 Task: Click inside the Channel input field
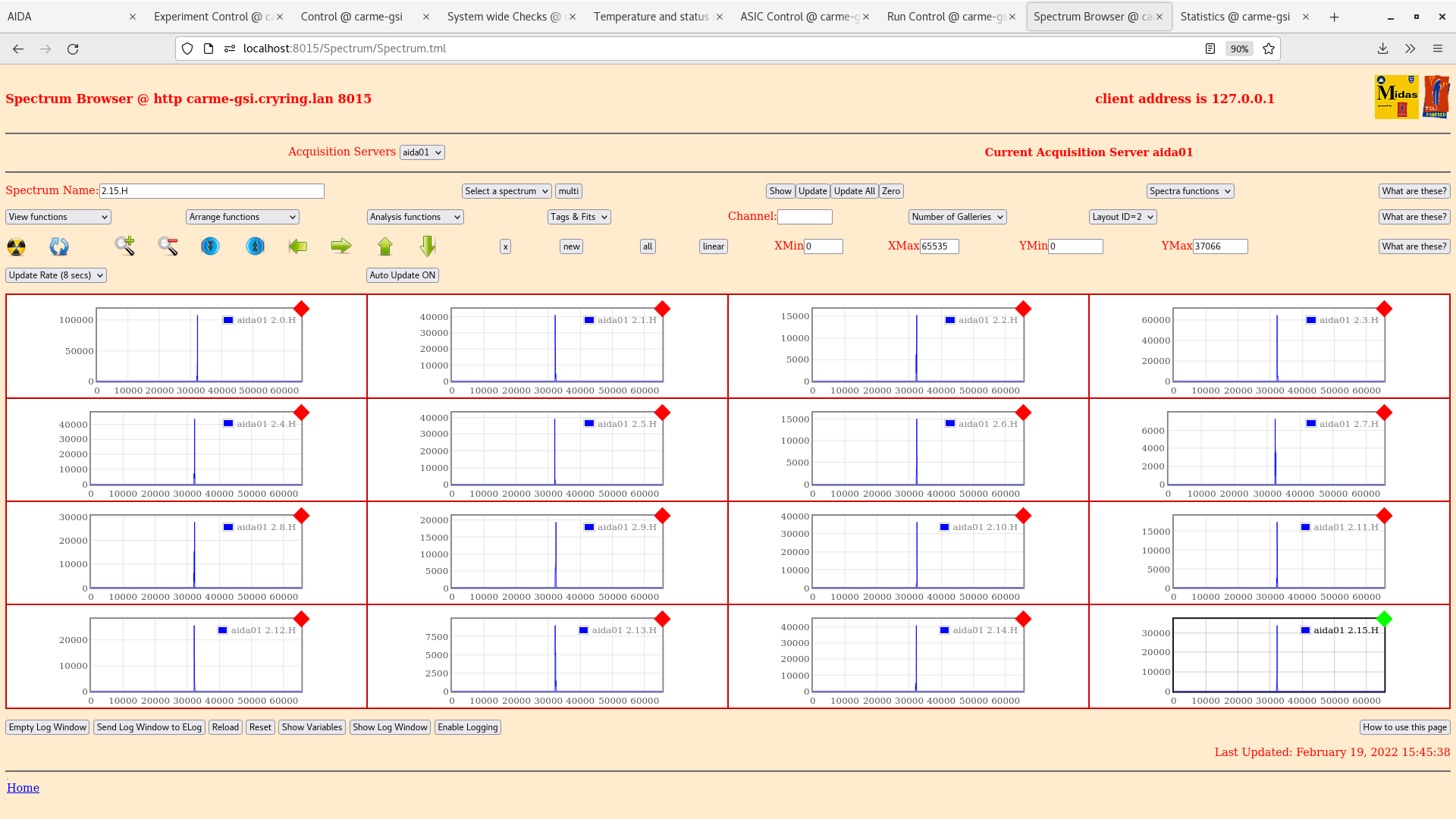[805, 217]
